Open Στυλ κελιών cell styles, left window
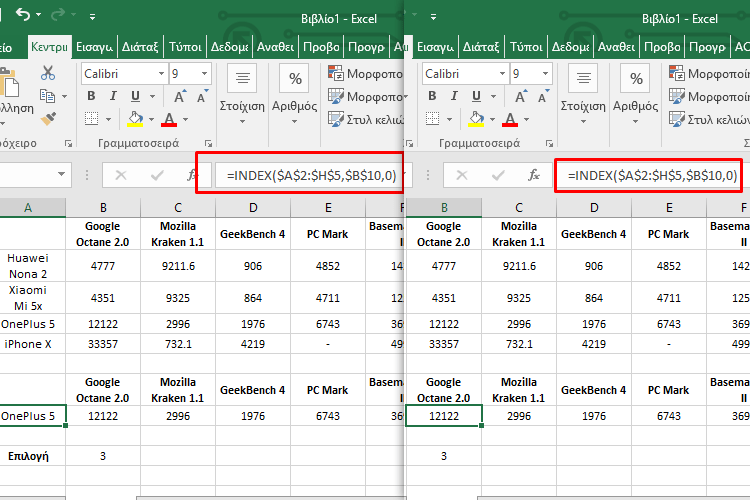The image size is (750, 500). pyautogui.click(x=366, y=119)
